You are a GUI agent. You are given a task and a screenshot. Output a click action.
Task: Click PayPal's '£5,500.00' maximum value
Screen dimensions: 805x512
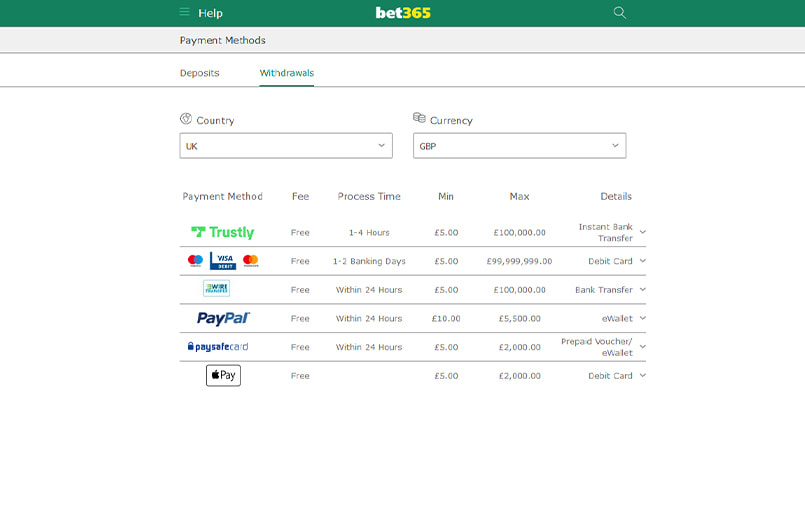click(520, 319)
